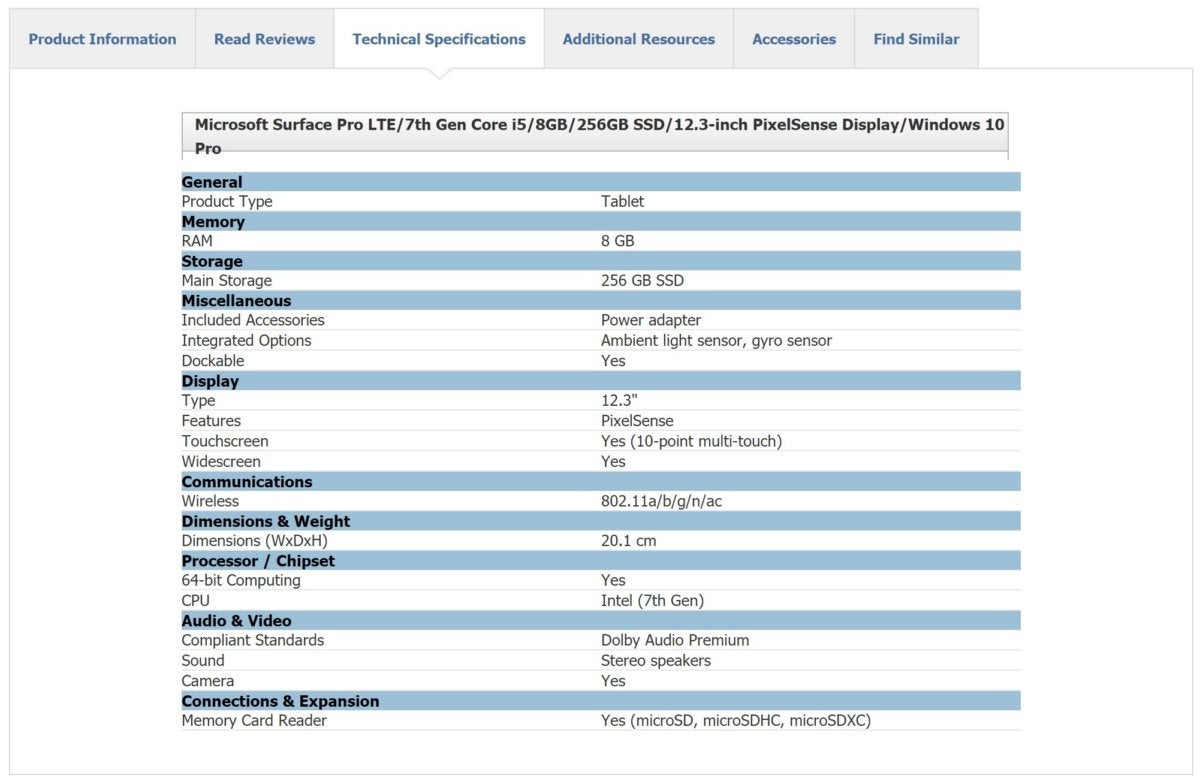This screenshot has height=781, width=1200.
Task: Select the Stereo speakers value
Action: click(656, 660)
